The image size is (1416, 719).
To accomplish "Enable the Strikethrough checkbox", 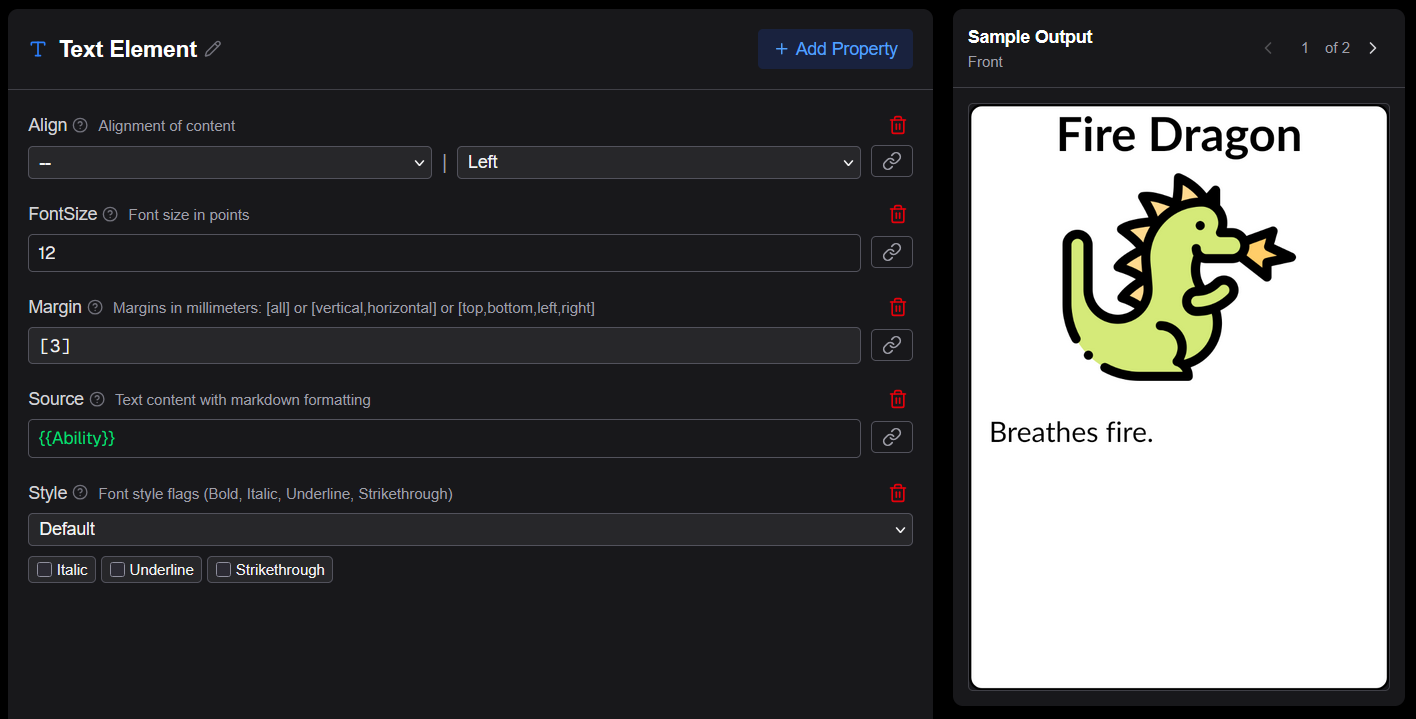I will pos(224,570).
